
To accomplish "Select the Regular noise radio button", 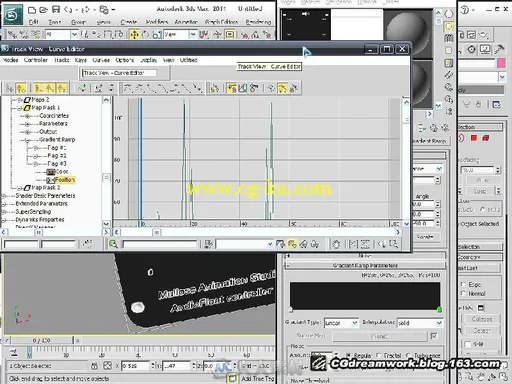I will point(348,355).
